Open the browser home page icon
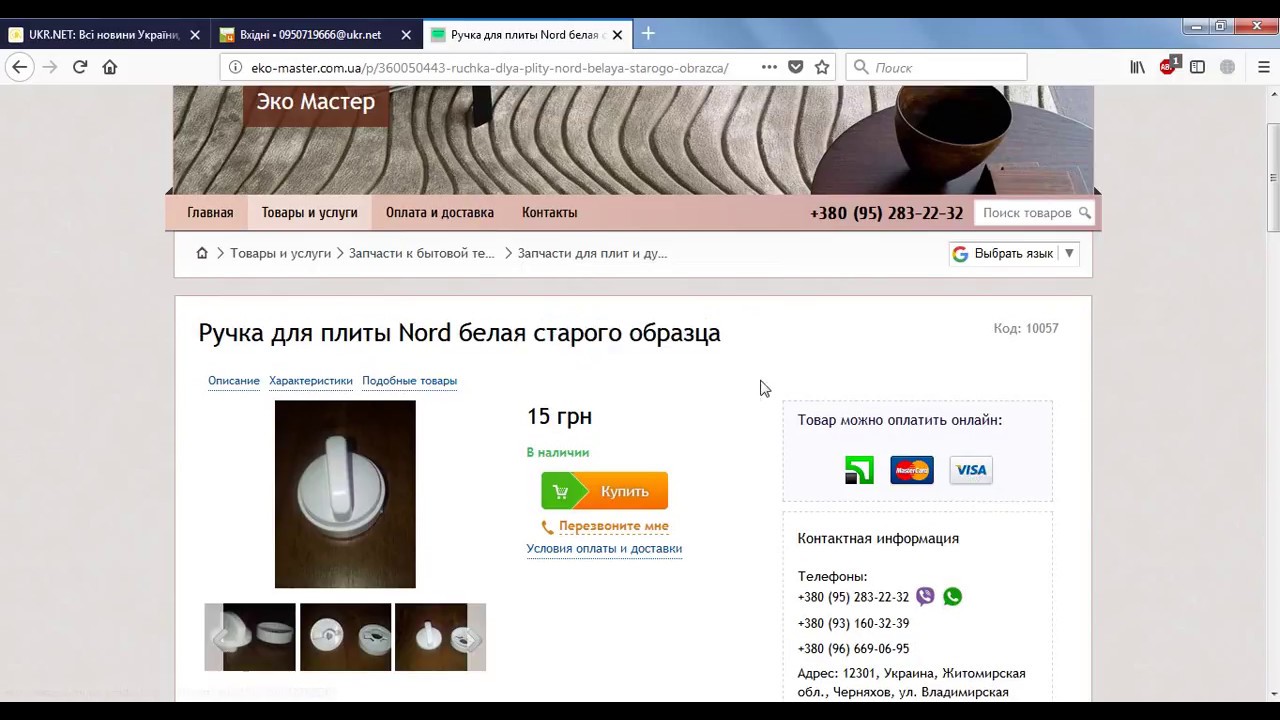1280x720 pixels. pos(110,67)
